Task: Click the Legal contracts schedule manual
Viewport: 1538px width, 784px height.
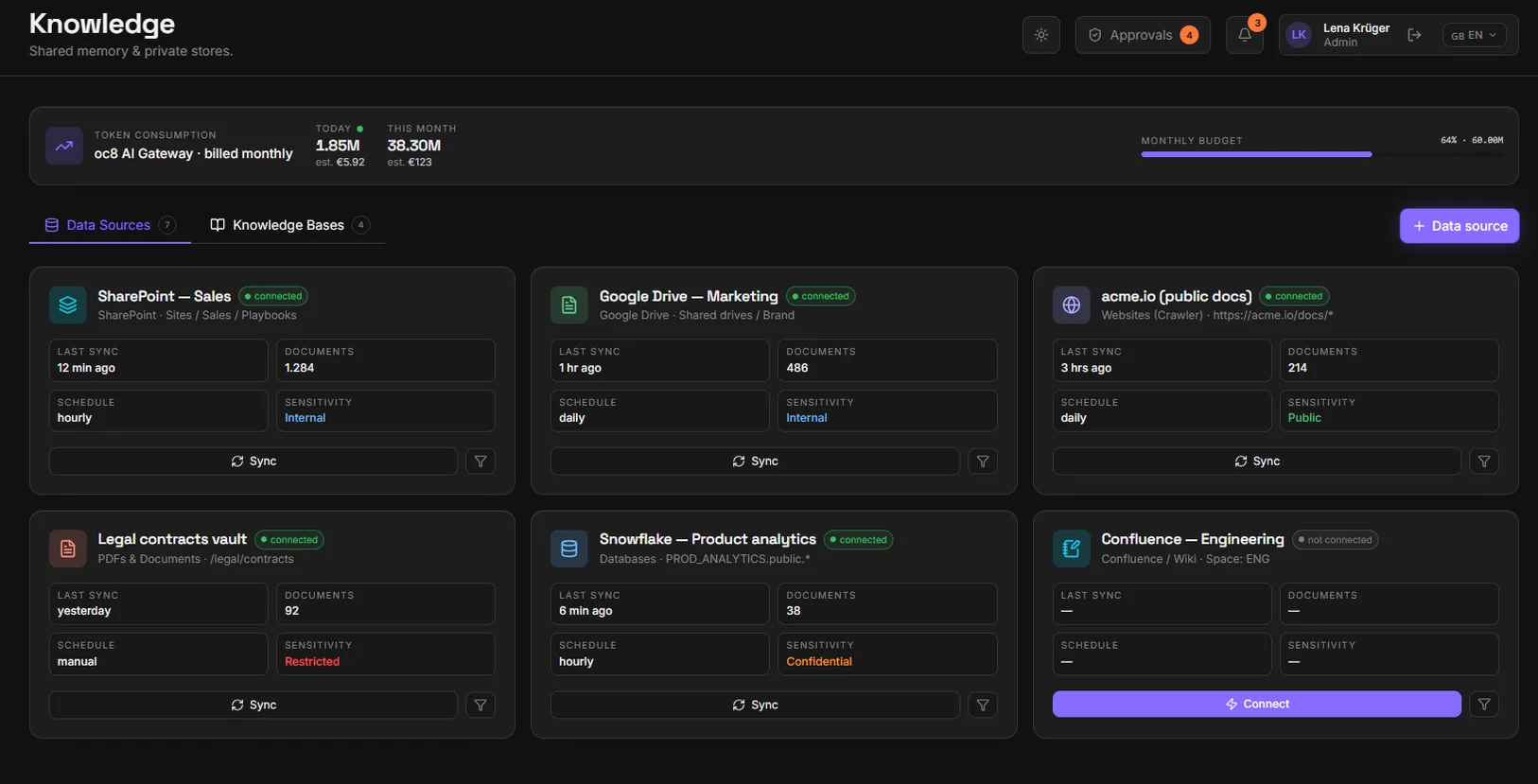Action: (x=77, y=662)
